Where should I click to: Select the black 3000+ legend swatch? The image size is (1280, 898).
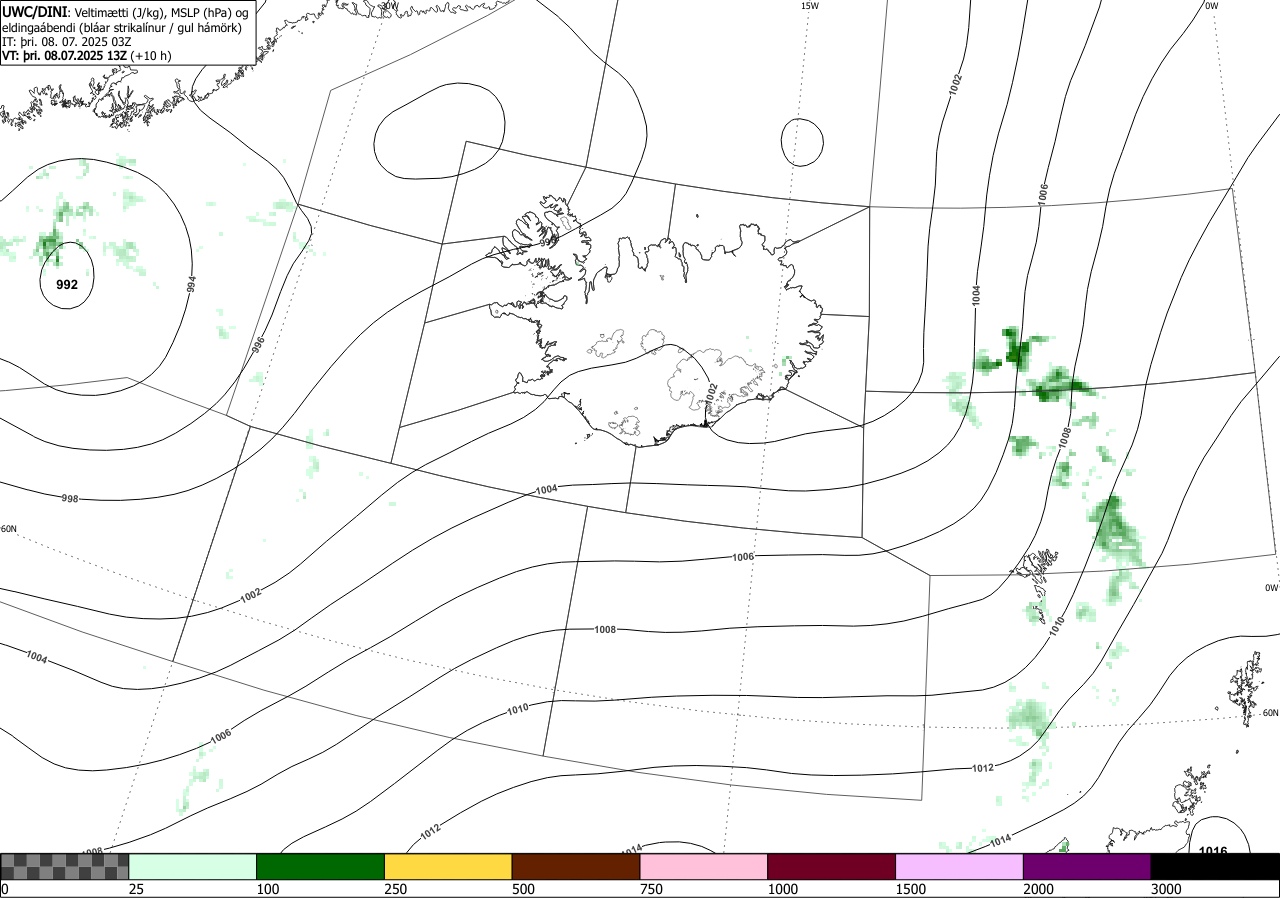coord(1216,866)
